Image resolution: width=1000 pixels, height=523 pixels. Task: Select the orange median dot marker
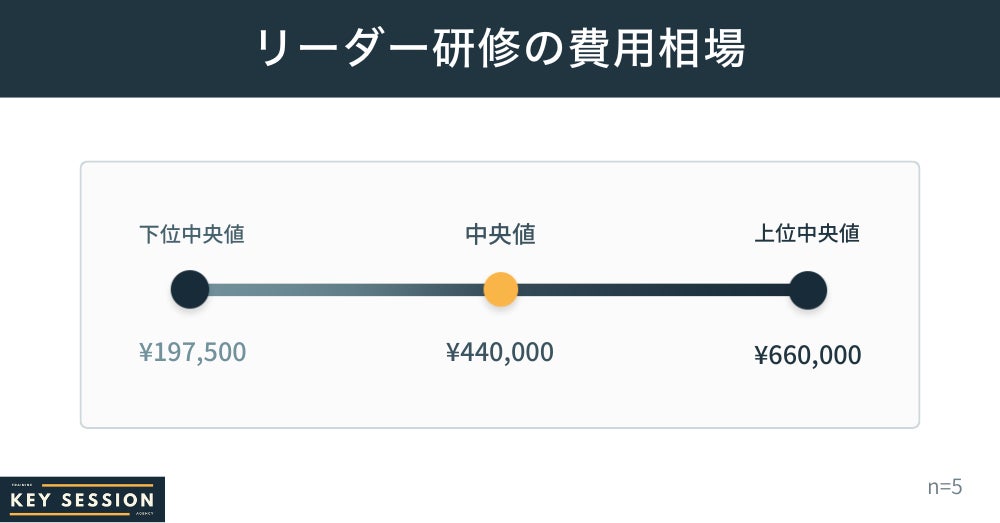click(500, 290)
